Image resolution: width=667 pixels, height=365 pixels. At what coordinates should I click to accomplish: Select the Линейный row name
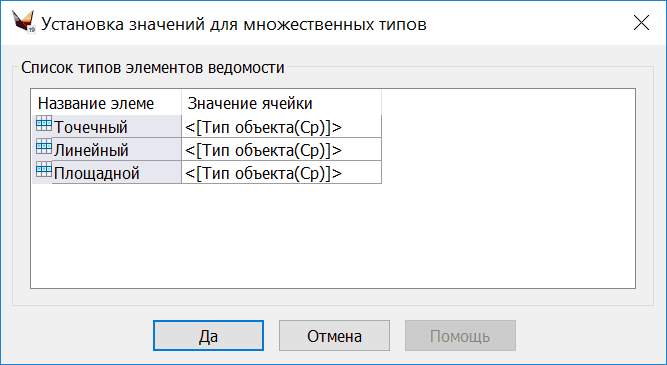[91, 150]
